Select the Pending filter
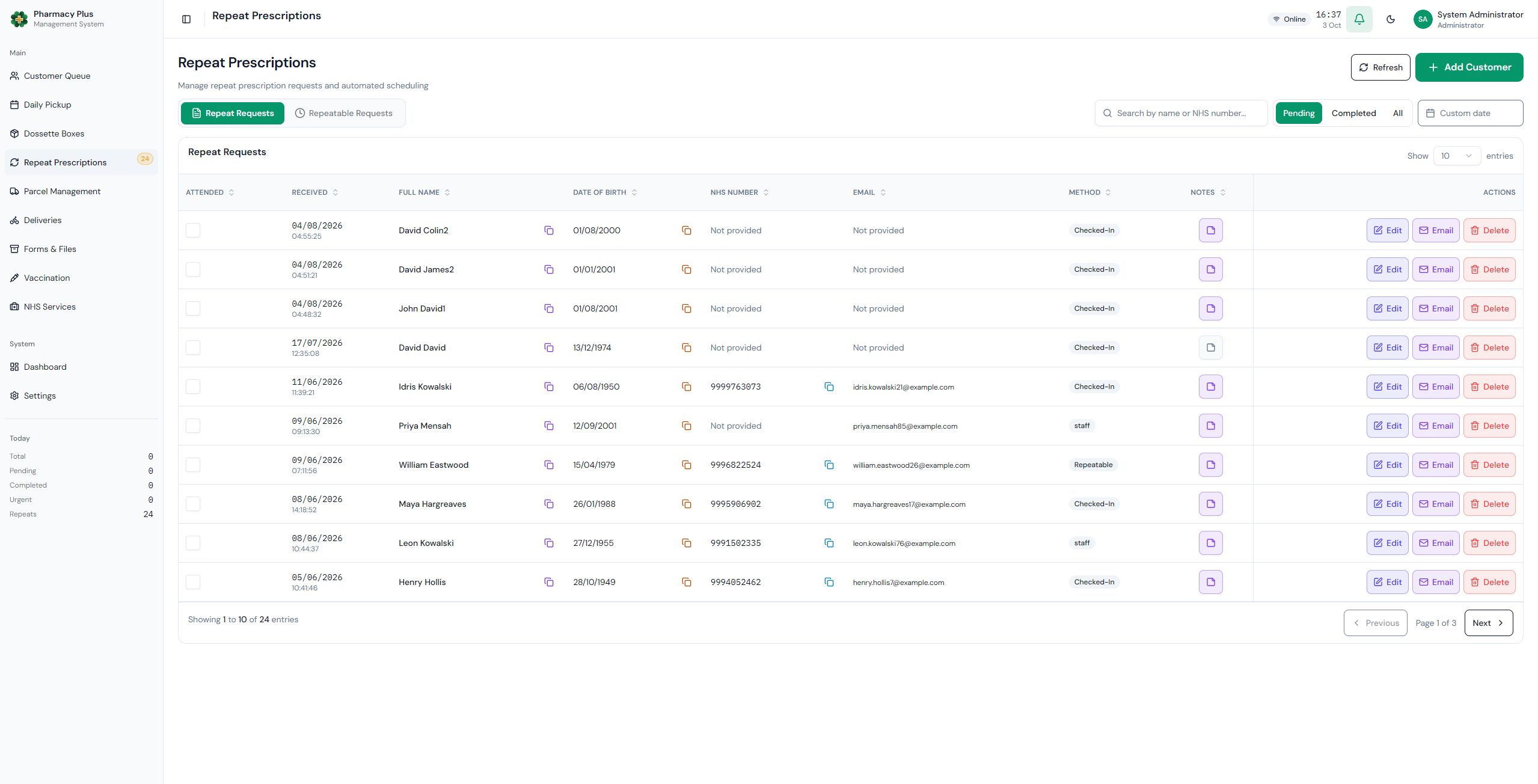The image size is (1538, 784). tap(1298, 113)
